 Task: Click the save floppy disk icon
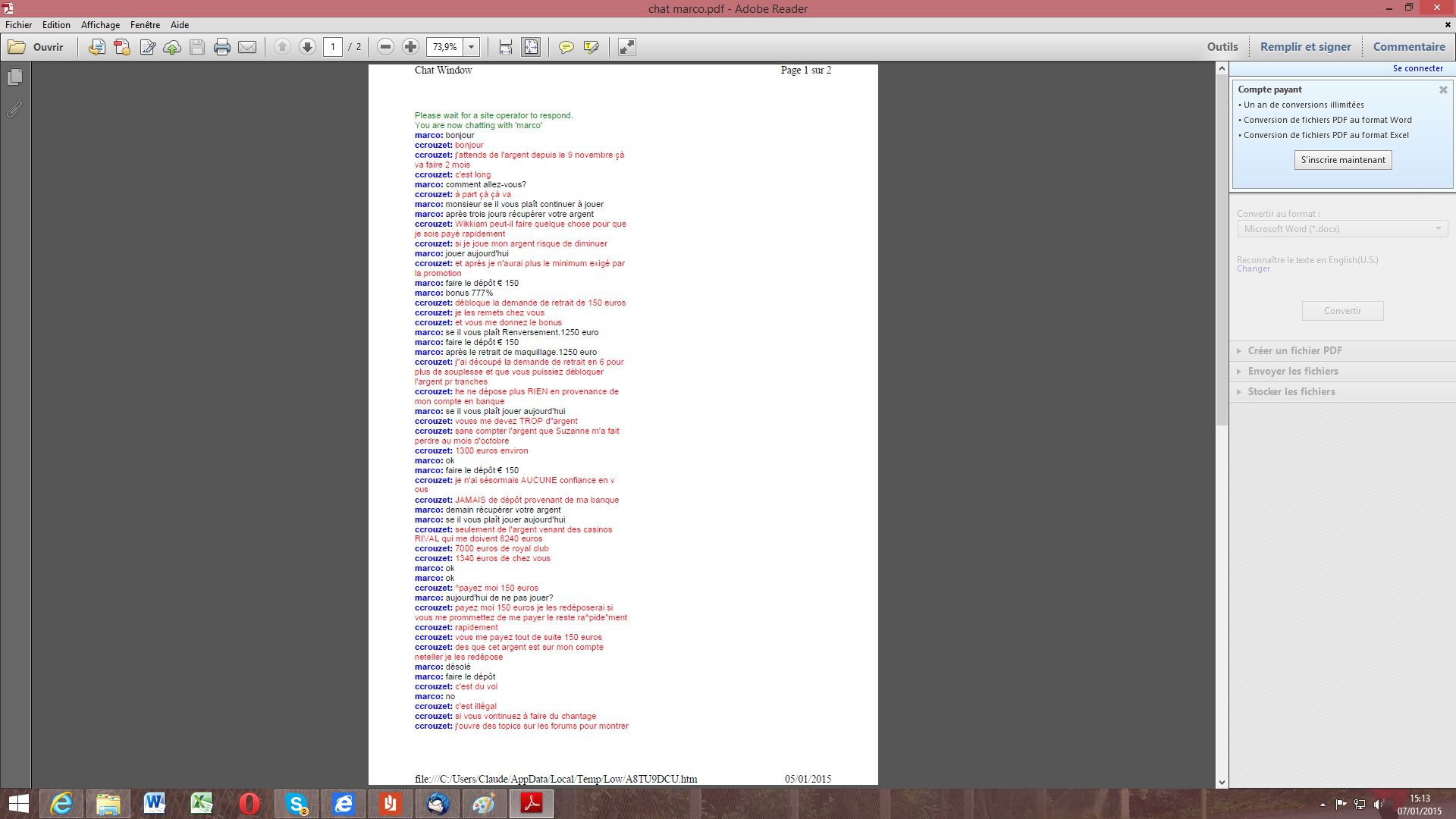tap(197, 47)
